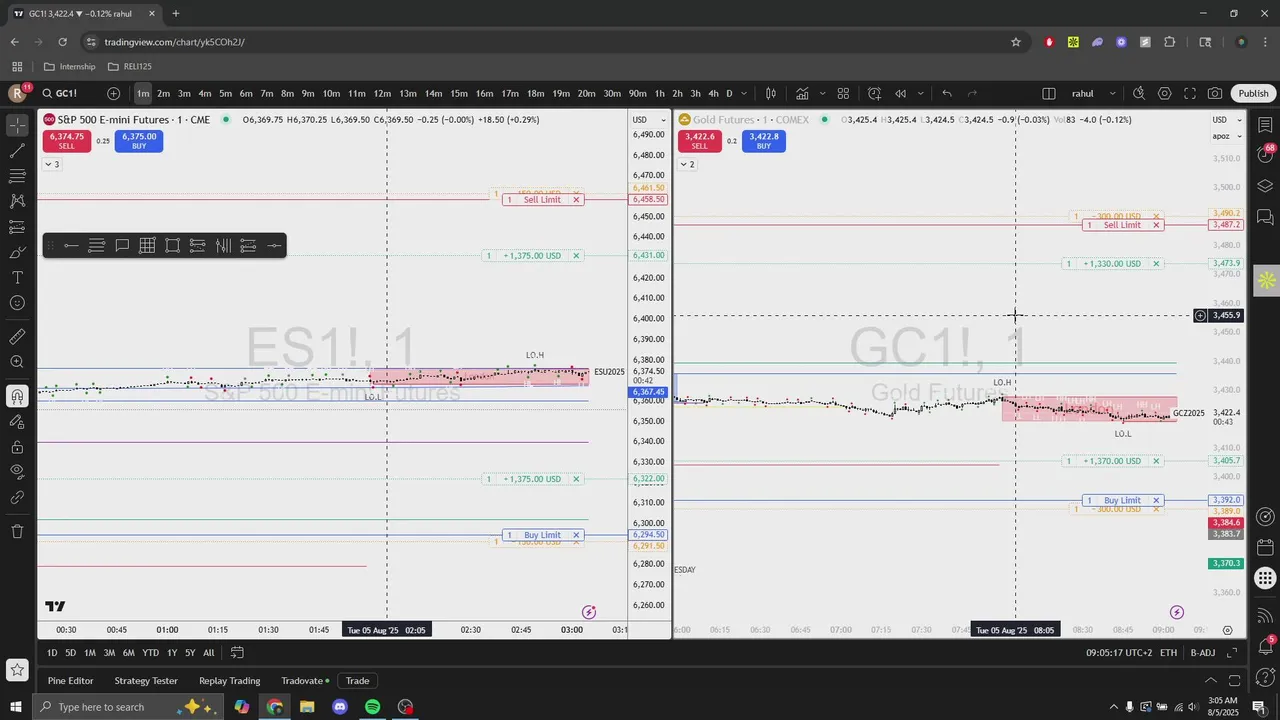This screenshot has height=720, width=1280.
Task: Toggle ETH session in bottom bar
Action: [1168, 653]
